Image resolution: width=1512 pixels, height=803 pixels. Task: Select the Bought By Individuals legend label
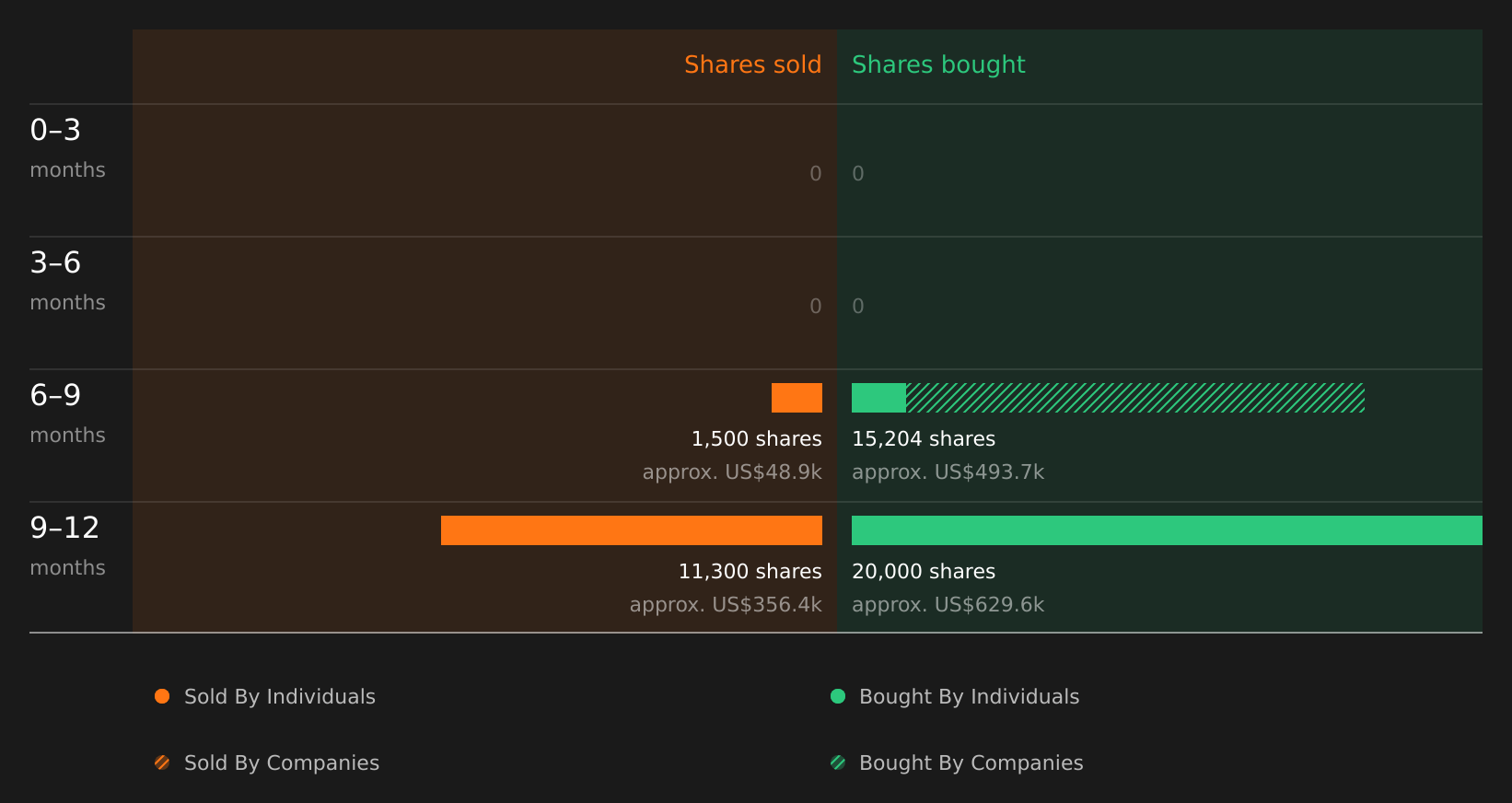pos(970,697)
